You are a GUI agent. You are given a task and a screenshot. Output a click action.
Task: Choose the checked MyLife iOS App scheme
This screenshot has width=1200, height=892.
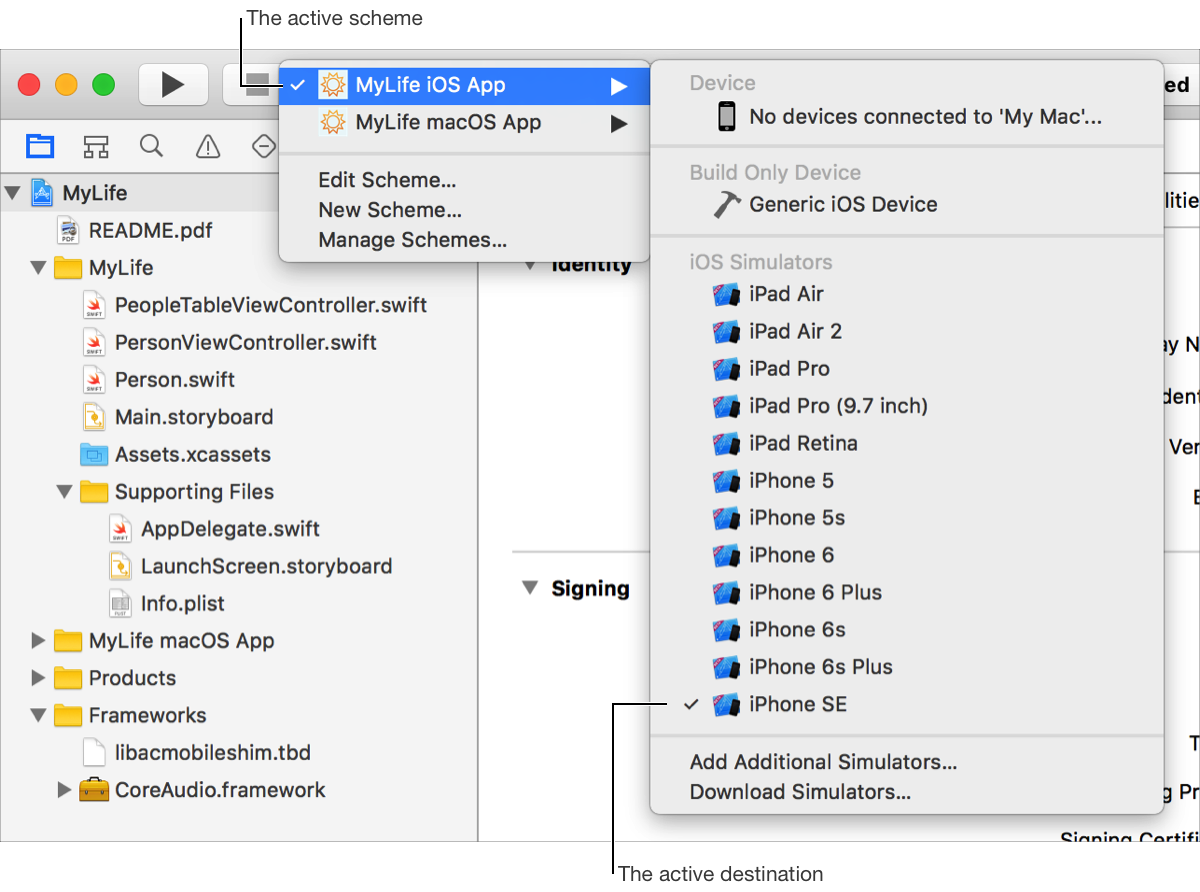point(430,85)
